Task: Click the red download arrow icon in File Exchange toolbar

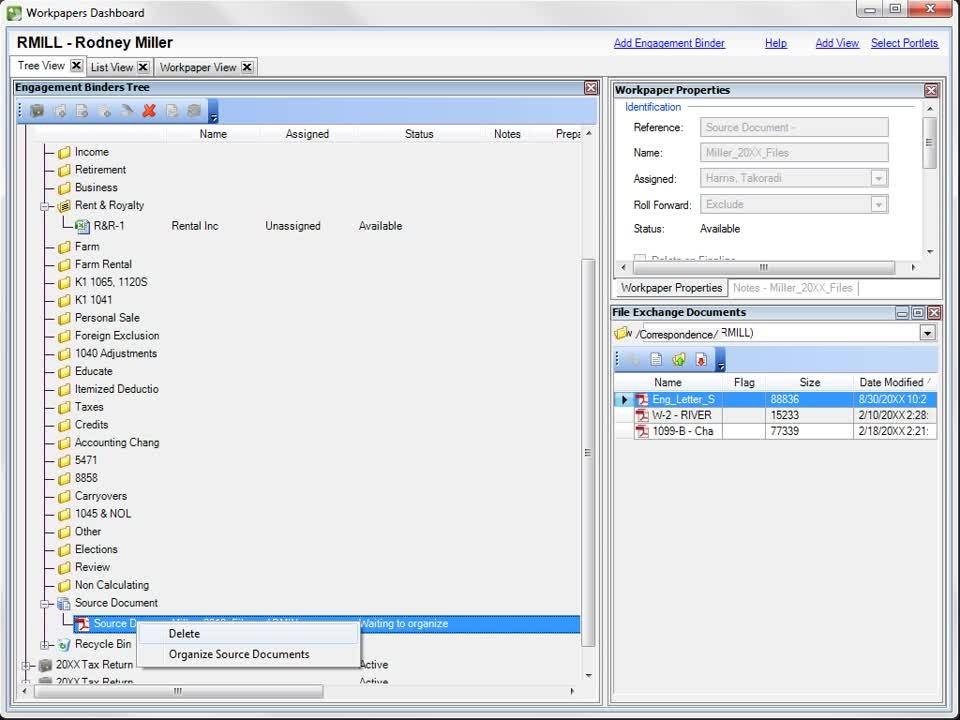Action: [701, 360]
